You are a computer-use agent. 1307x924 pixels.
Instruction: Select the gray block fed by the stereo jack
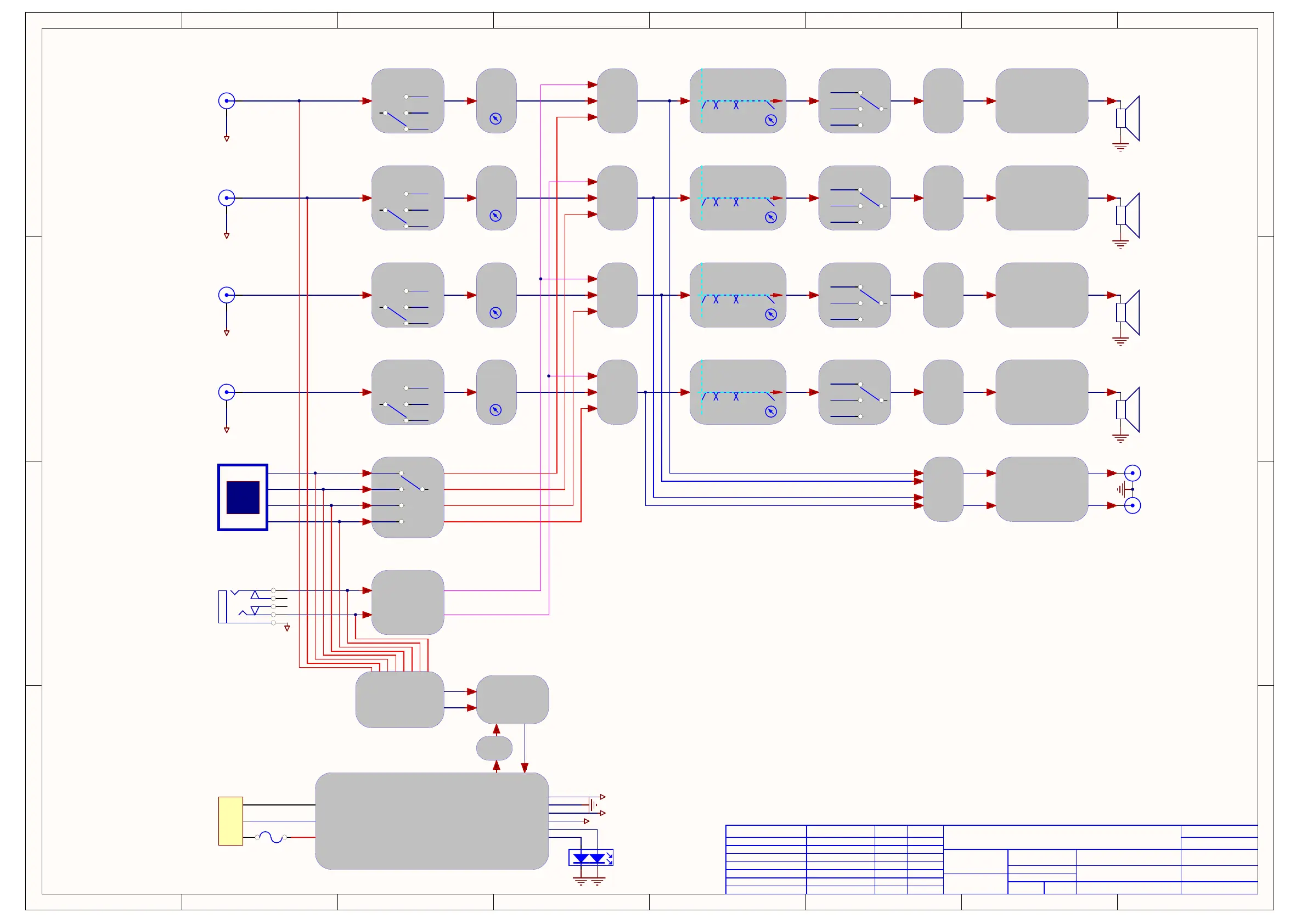pyautogui.click(x=408, y=602)
